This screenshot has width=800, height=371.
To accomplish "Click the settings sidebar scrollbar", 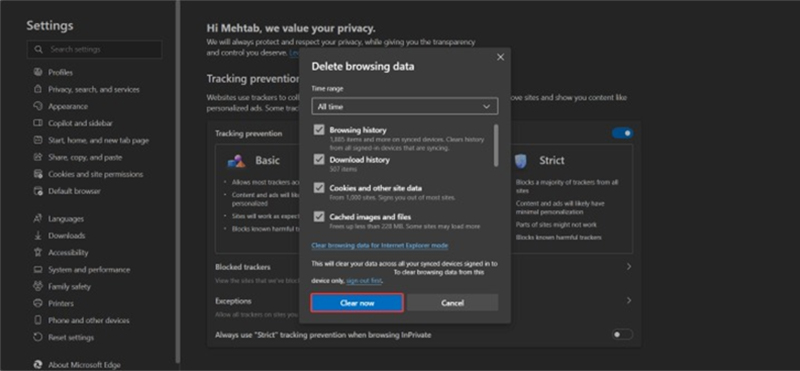I will point(177,181).
